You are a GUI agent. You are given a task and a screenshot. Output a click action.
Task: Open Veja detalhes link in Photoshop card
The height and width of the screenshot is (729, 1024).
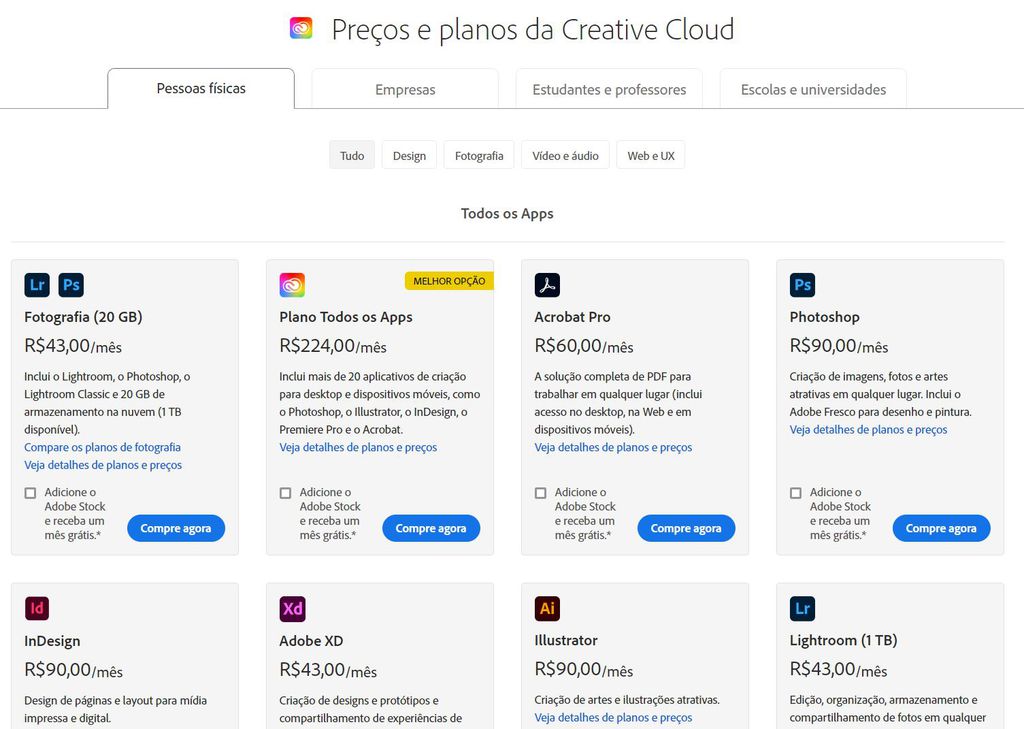coord(868,430)
